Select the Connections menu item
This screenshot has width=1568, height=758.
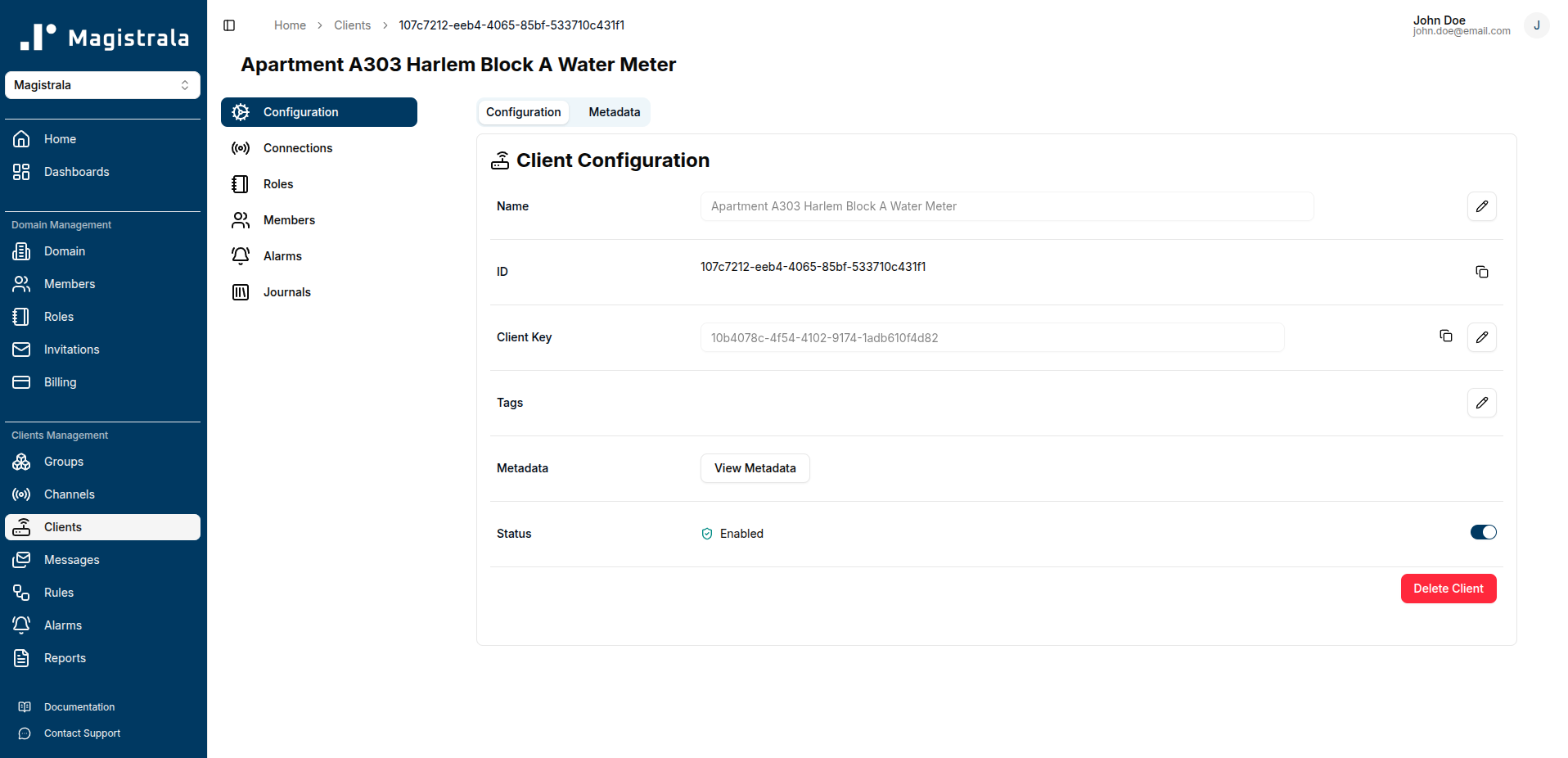pyautogui.click(x=297, y=148)
